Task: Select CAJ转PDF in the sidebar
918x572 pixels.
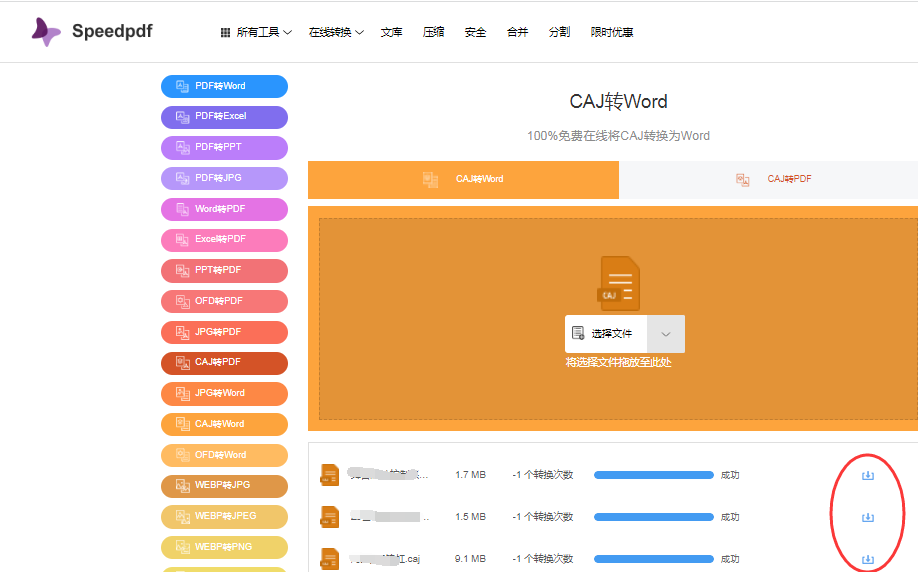Action: [x=224, y=362]
